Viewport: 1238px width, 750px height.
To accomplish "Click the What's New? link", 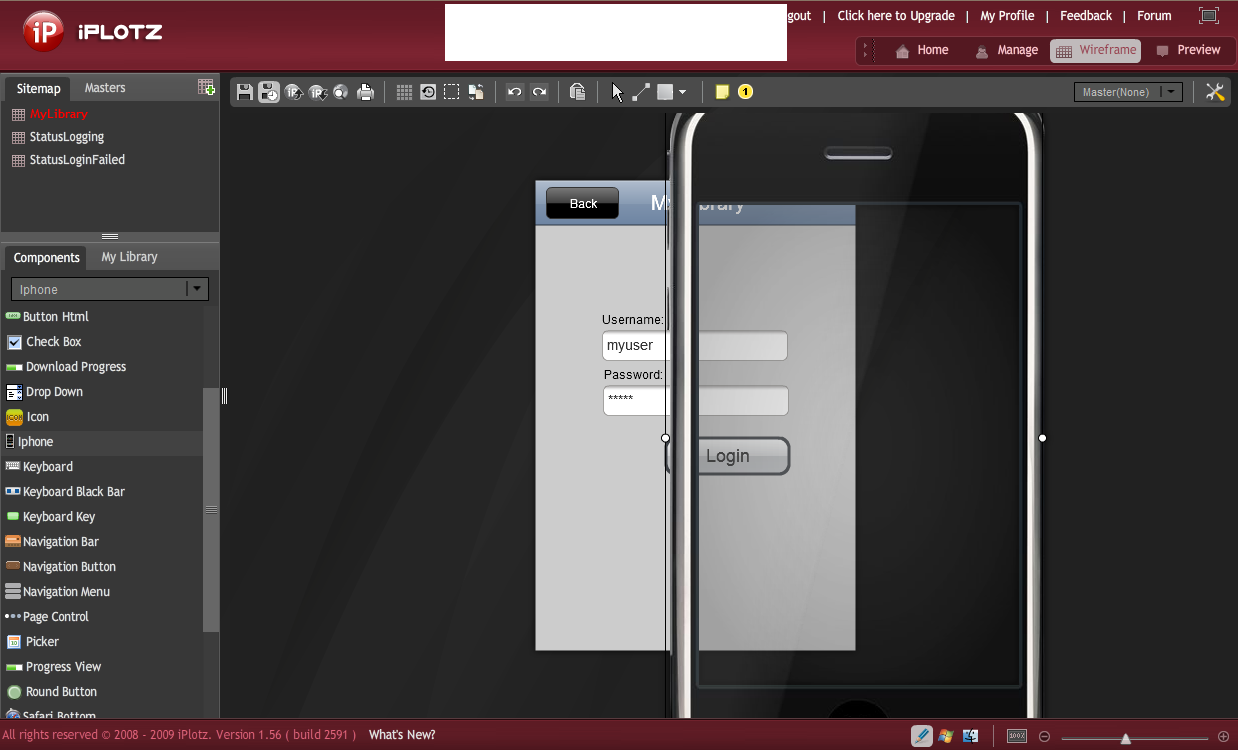I will point(402,735).
